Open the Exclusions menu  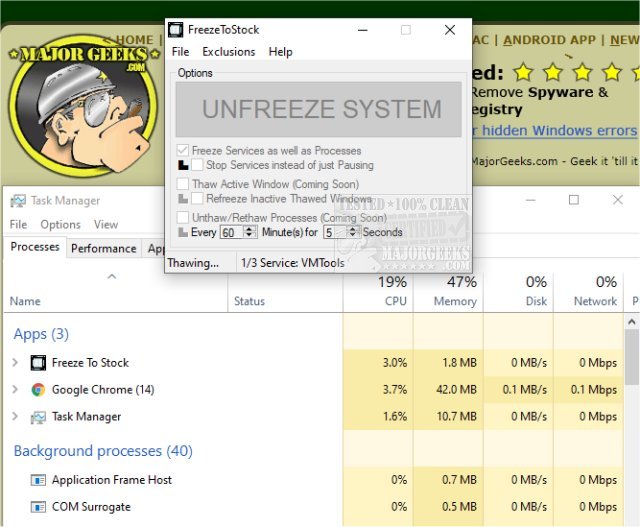coord(229,52)
